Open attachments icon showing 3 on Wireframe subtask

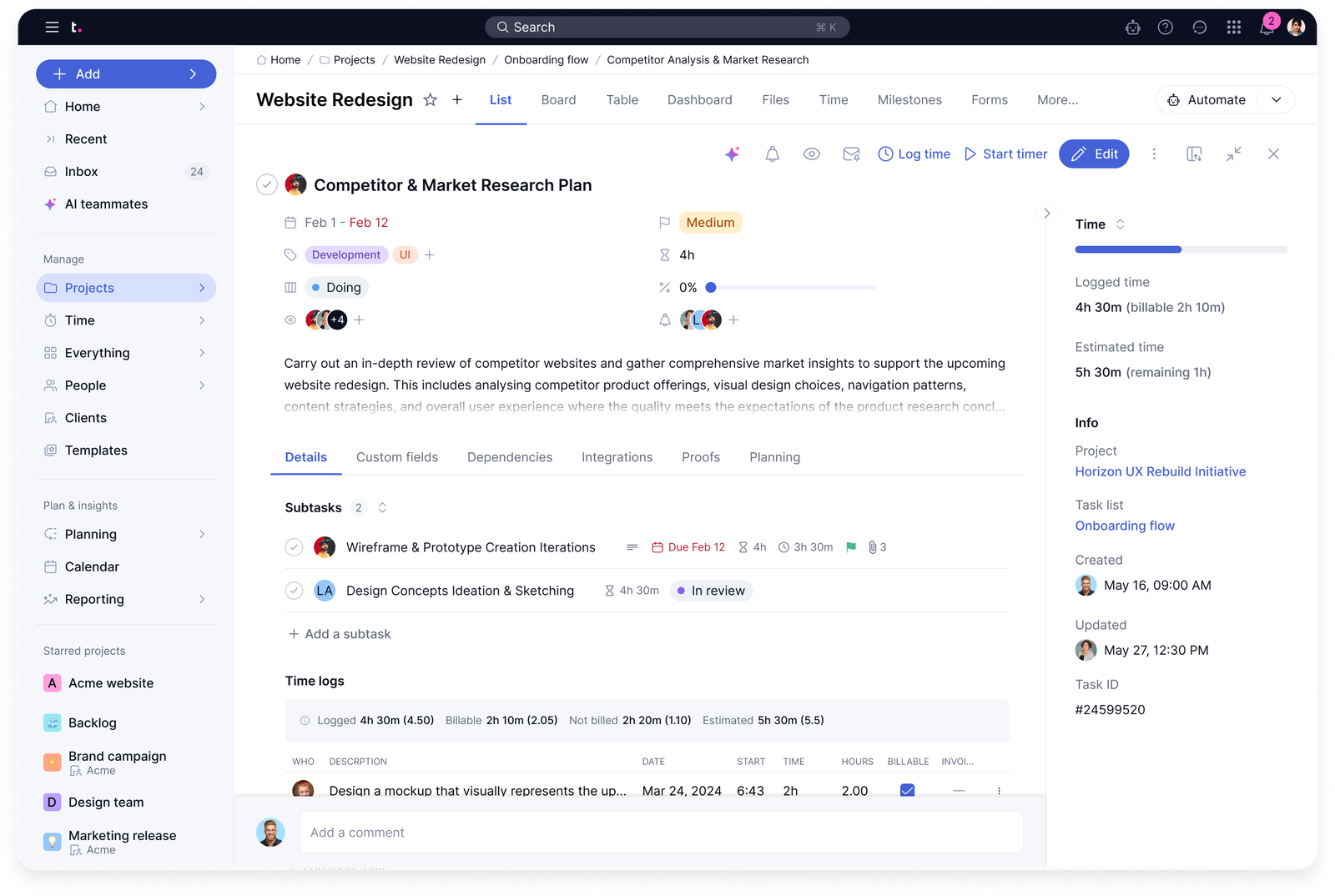click(x=877, y=547)
